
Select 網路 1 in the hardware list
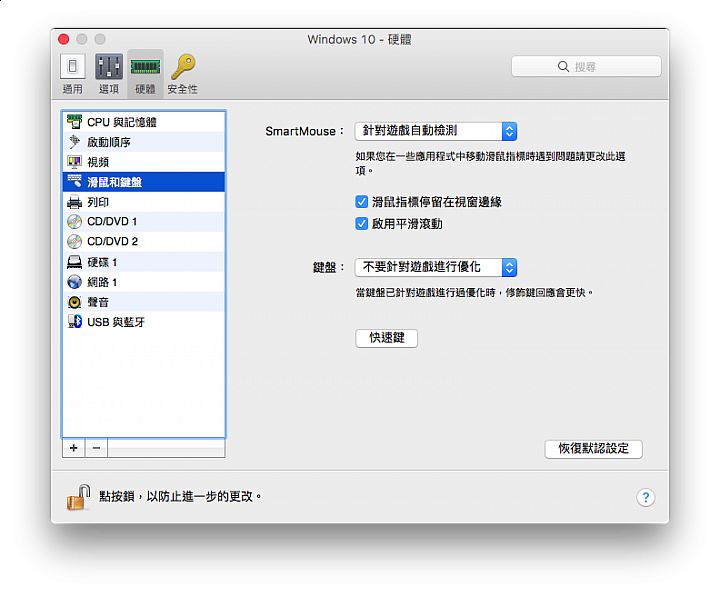(x=143, y=281)
